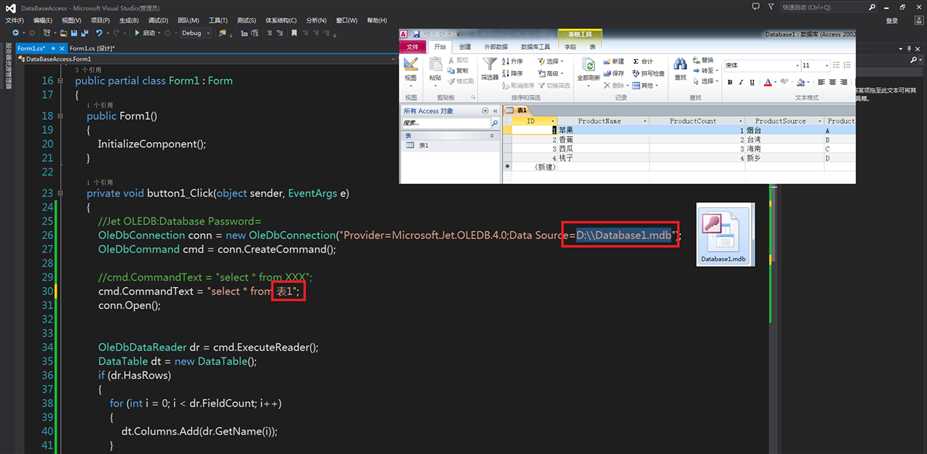Collapse the Form1 class outline at line 16
This screenshot has width=927, height=454.
tap(61, 81)
